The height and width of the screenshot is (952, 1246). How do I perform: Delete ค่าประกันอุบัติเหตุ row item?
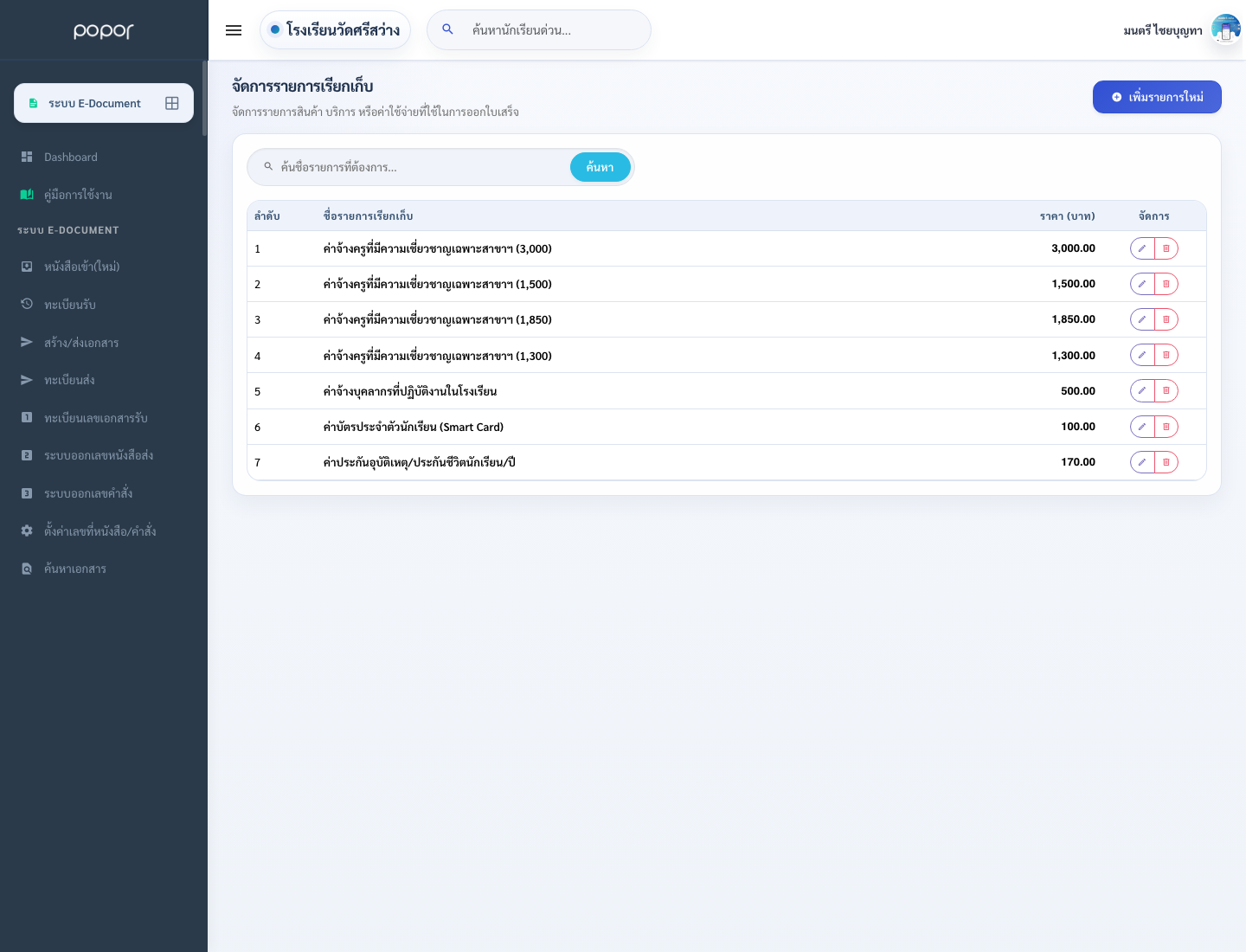point(1166,462)
